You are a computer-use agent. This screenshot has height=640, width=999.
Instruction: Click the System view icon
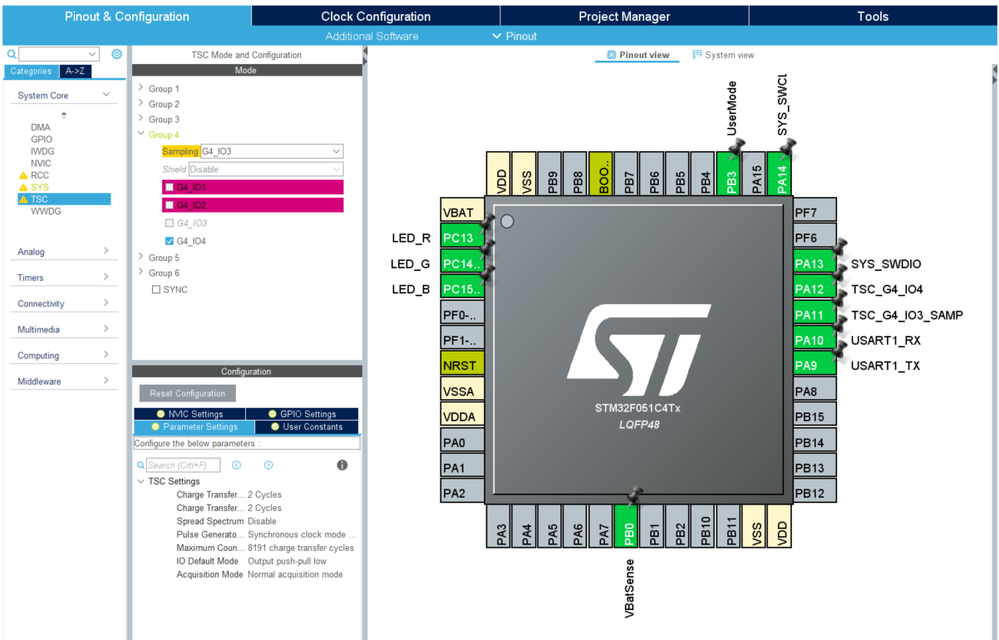click(x=697, y=55)
